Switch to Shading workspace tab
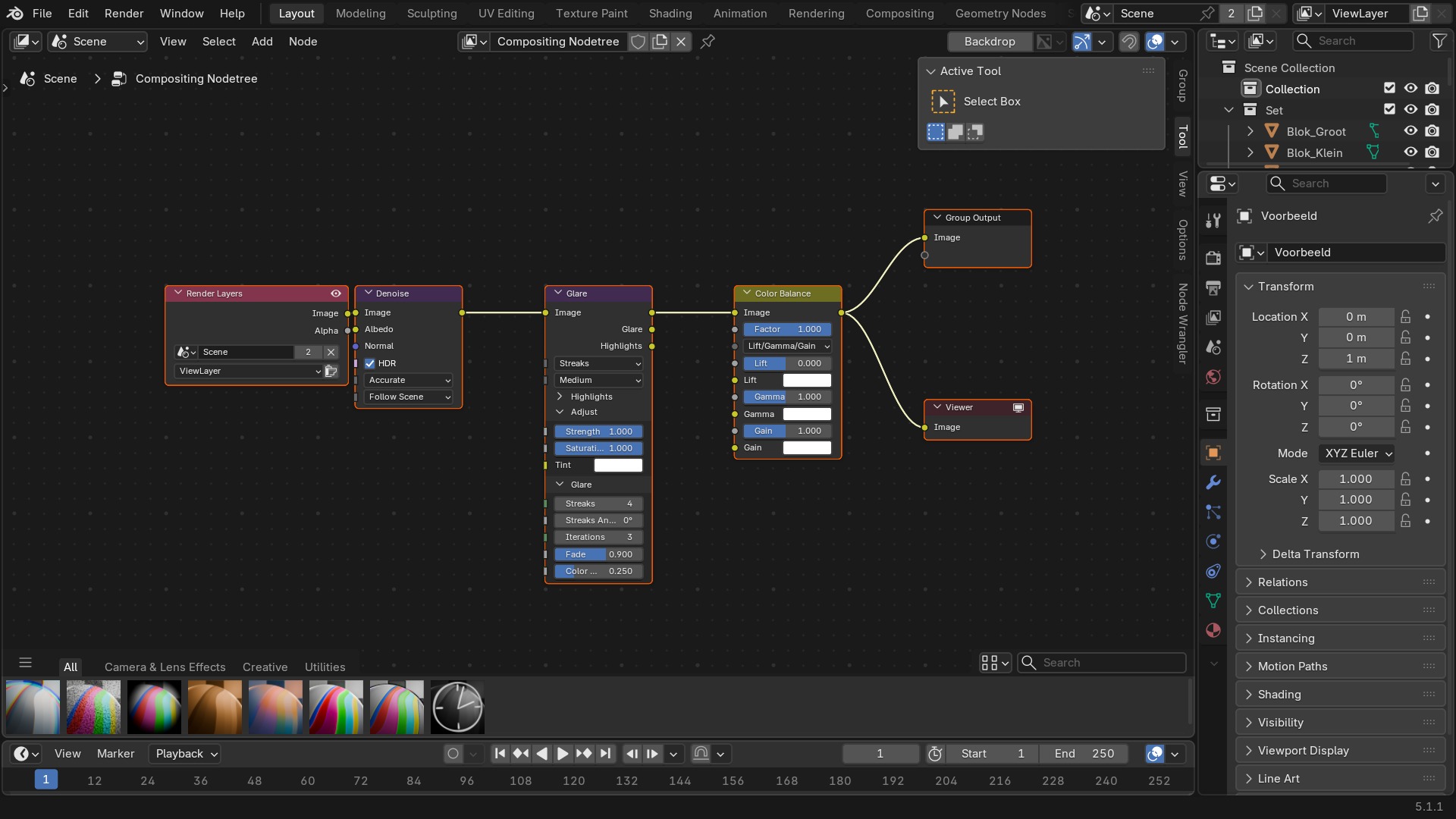 click(670, 13)
